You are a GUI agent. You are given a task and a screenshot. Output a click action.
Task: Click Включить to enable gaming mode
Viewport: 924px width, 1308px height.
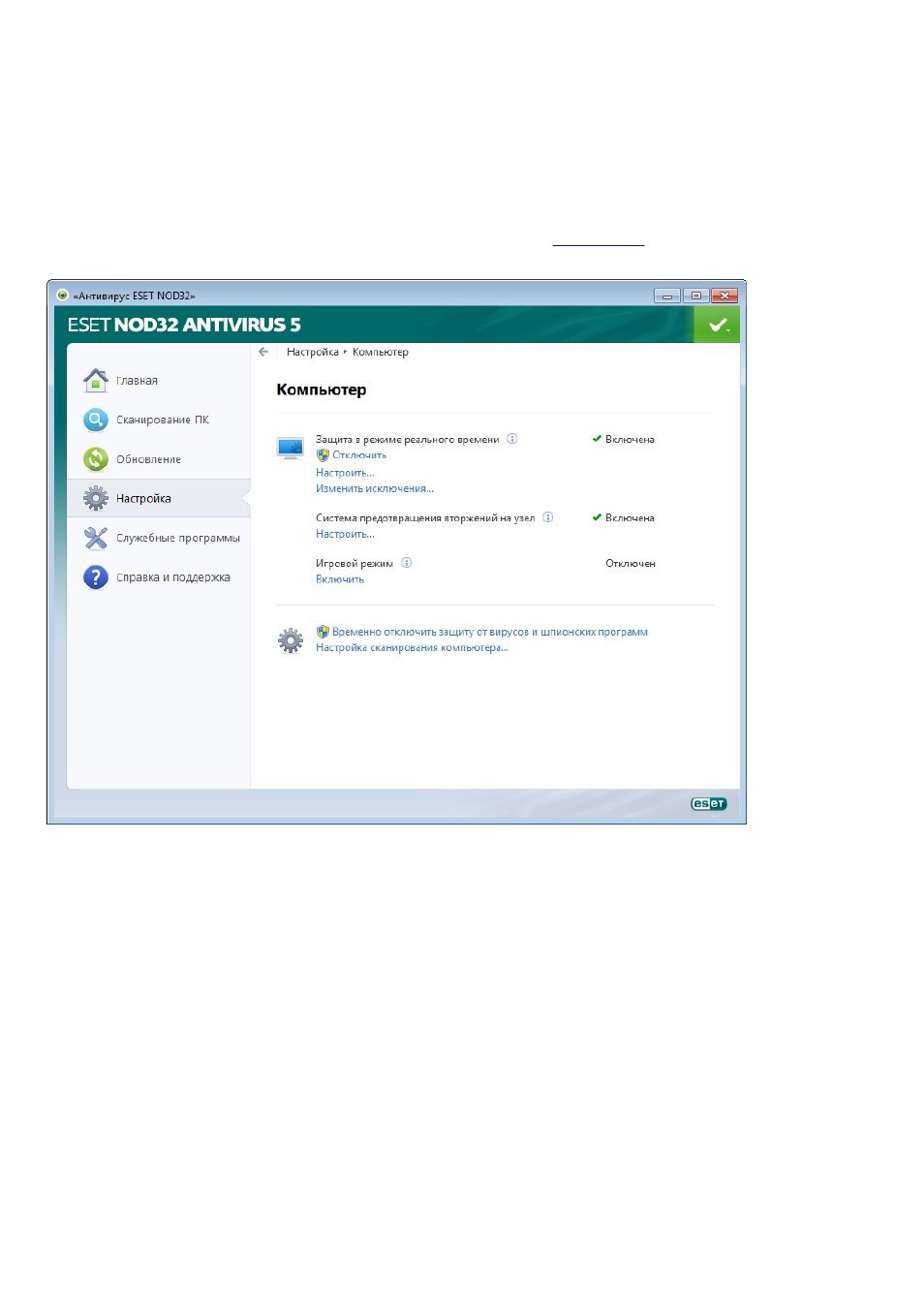[340, 579]
